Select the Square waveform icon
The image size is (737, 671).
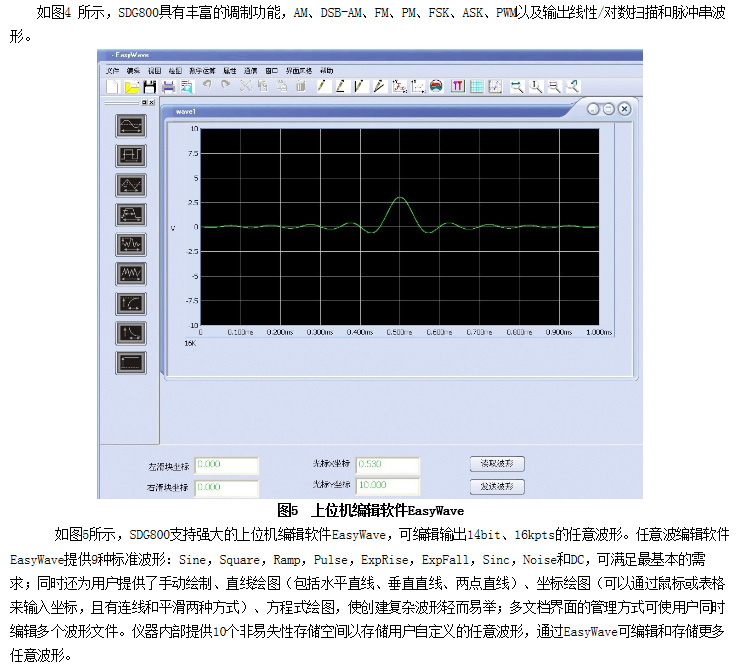point(132,155)
